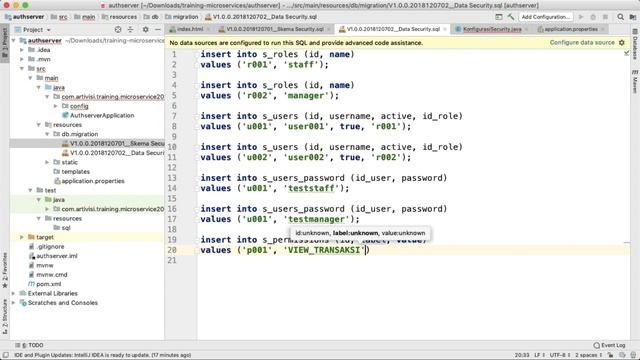Screen dimensions: 640x360
Task: Click the fold marker on editor line 13
Action: (197, 178)
